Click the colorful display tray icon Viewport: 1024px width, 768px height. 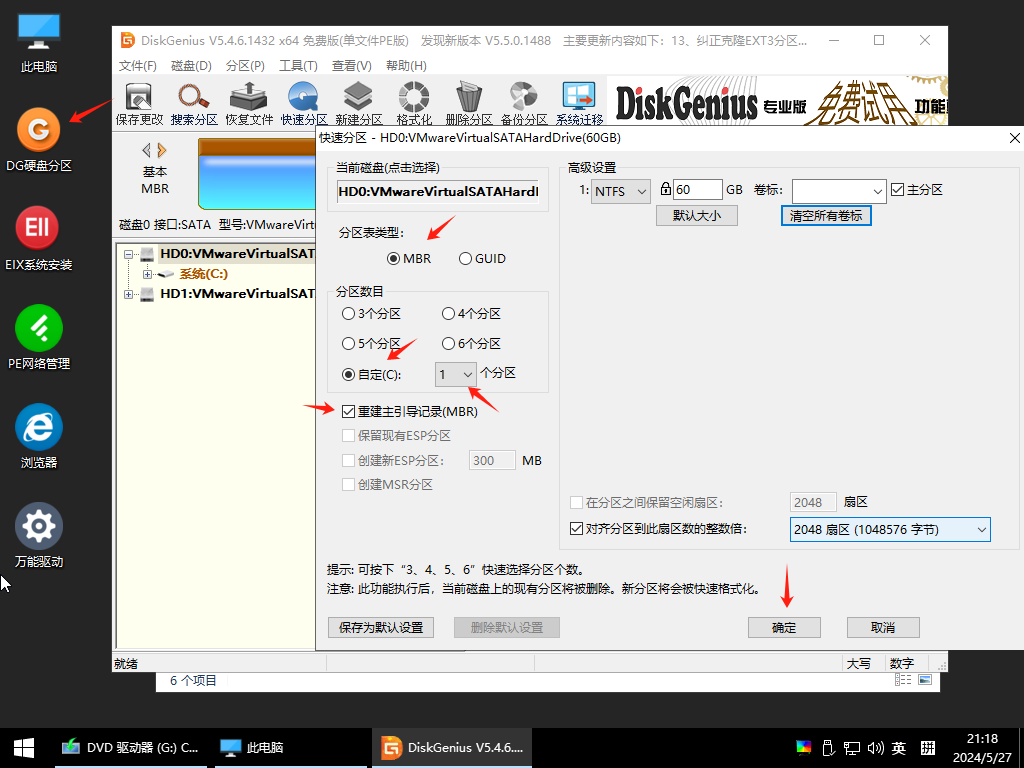[804, 748]
